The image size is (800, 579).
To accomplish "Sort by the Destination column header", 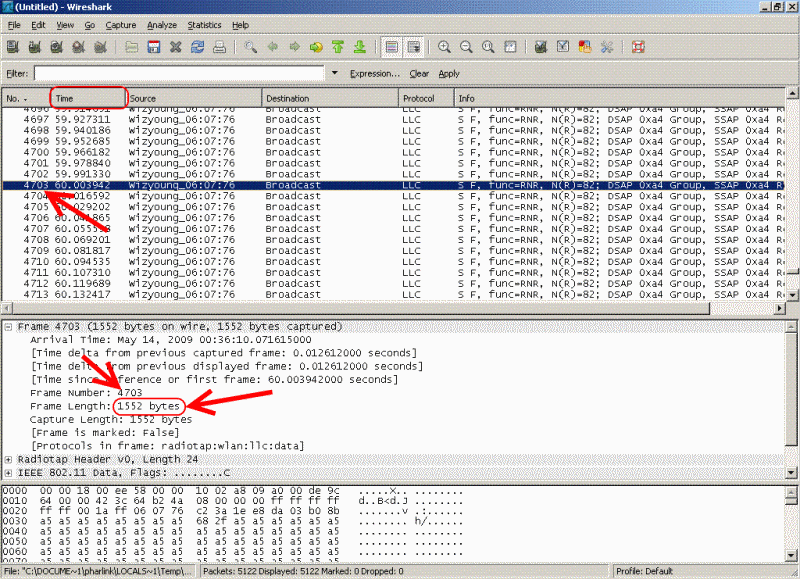I will (x=331, y=98).
